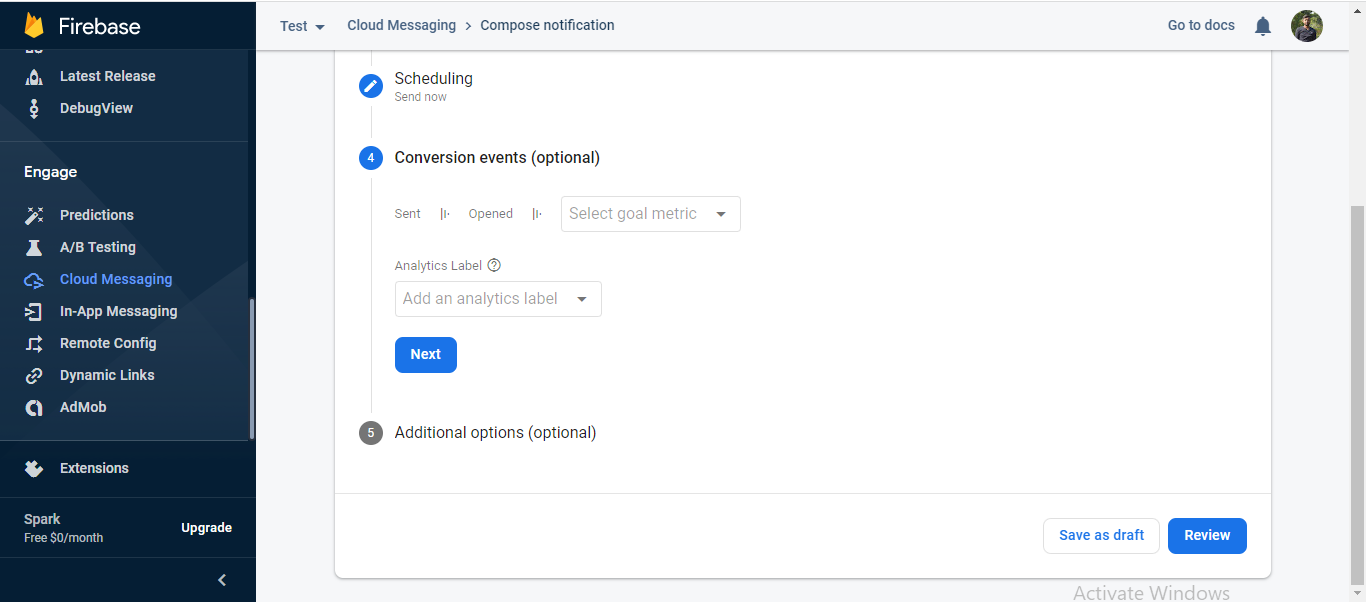Go to Cloud Messaging via breadcrumb

(401, 25)
